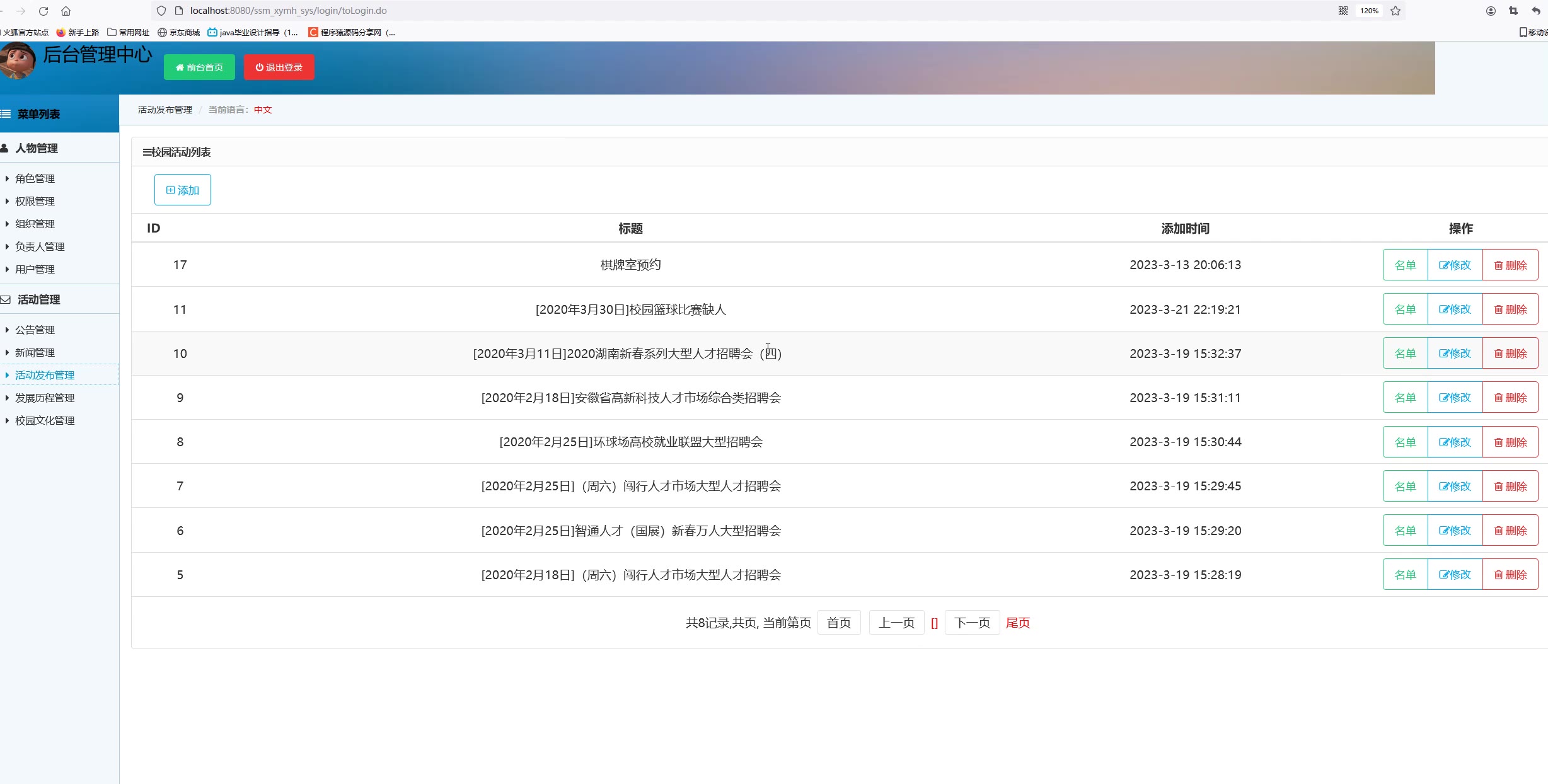Image resolution: width=1548 pixels, height=784 pixels.
Task: Go to 下一页 in pagination
Action: click(x=972, y=623)
